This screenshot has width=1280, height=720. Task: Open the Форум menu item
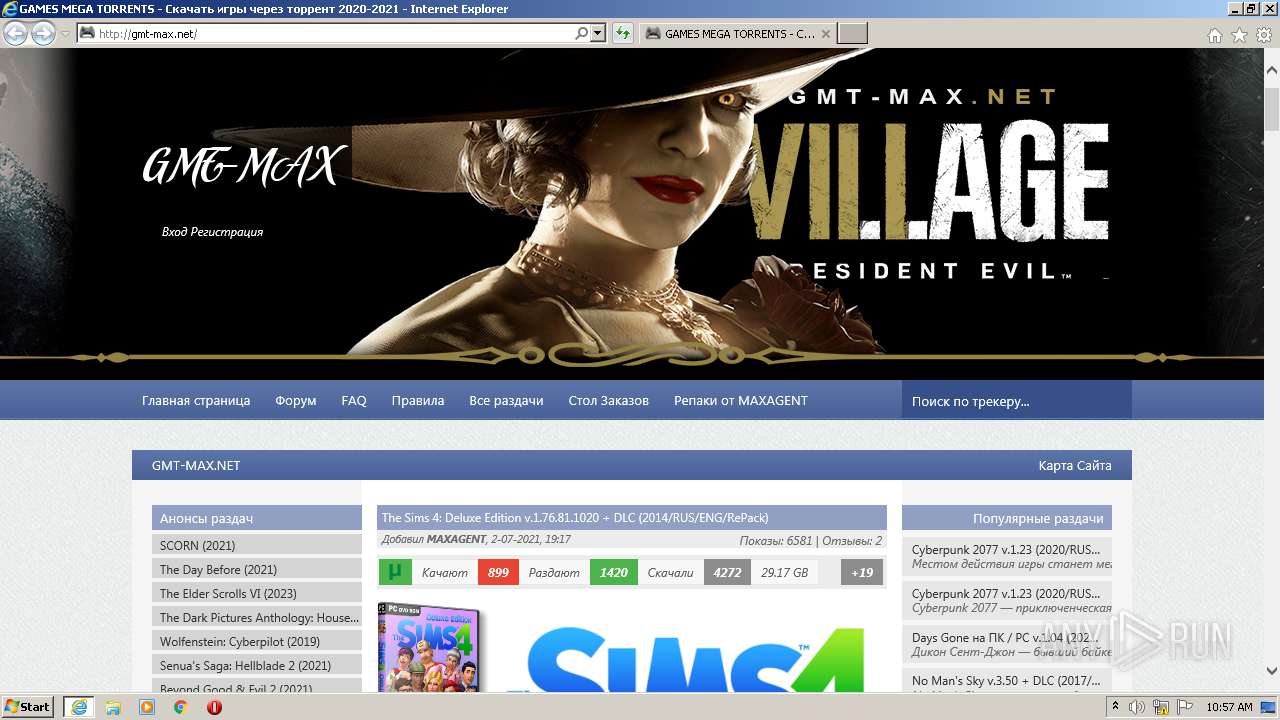point(296,400)
